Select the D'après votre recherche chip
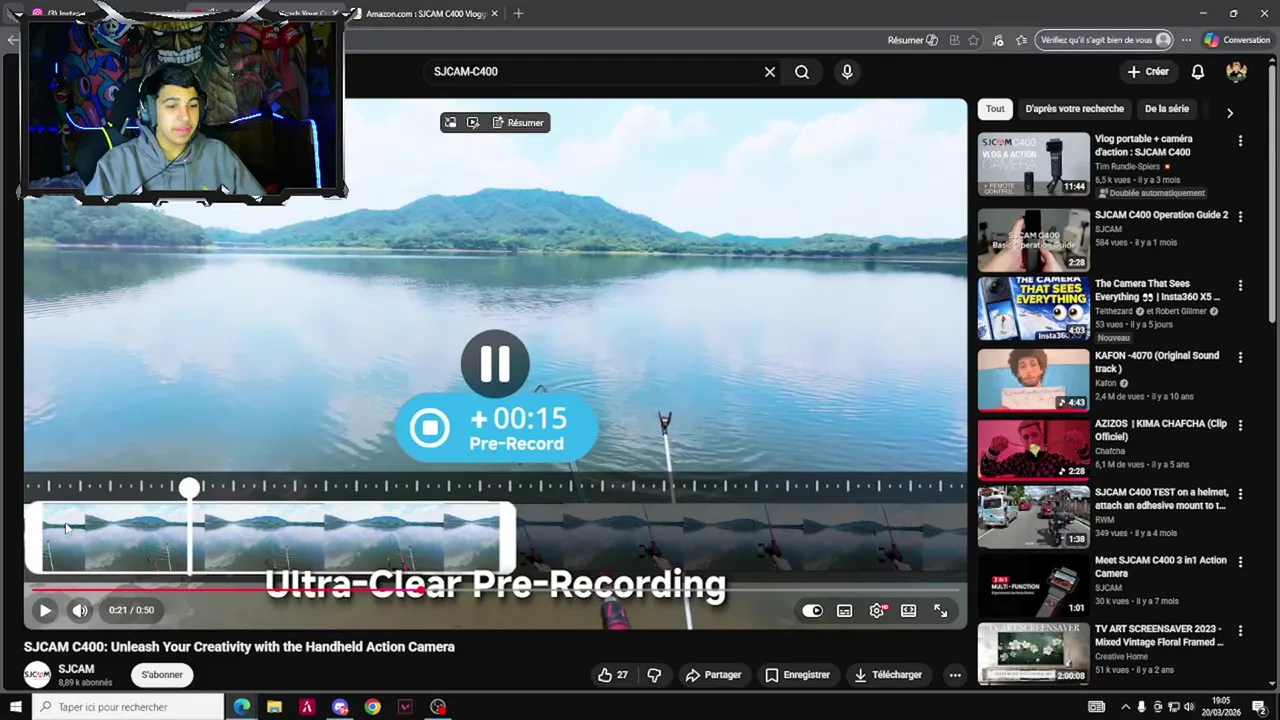The width and height of the screenshot is (1280, 720). click(1075, 109)
